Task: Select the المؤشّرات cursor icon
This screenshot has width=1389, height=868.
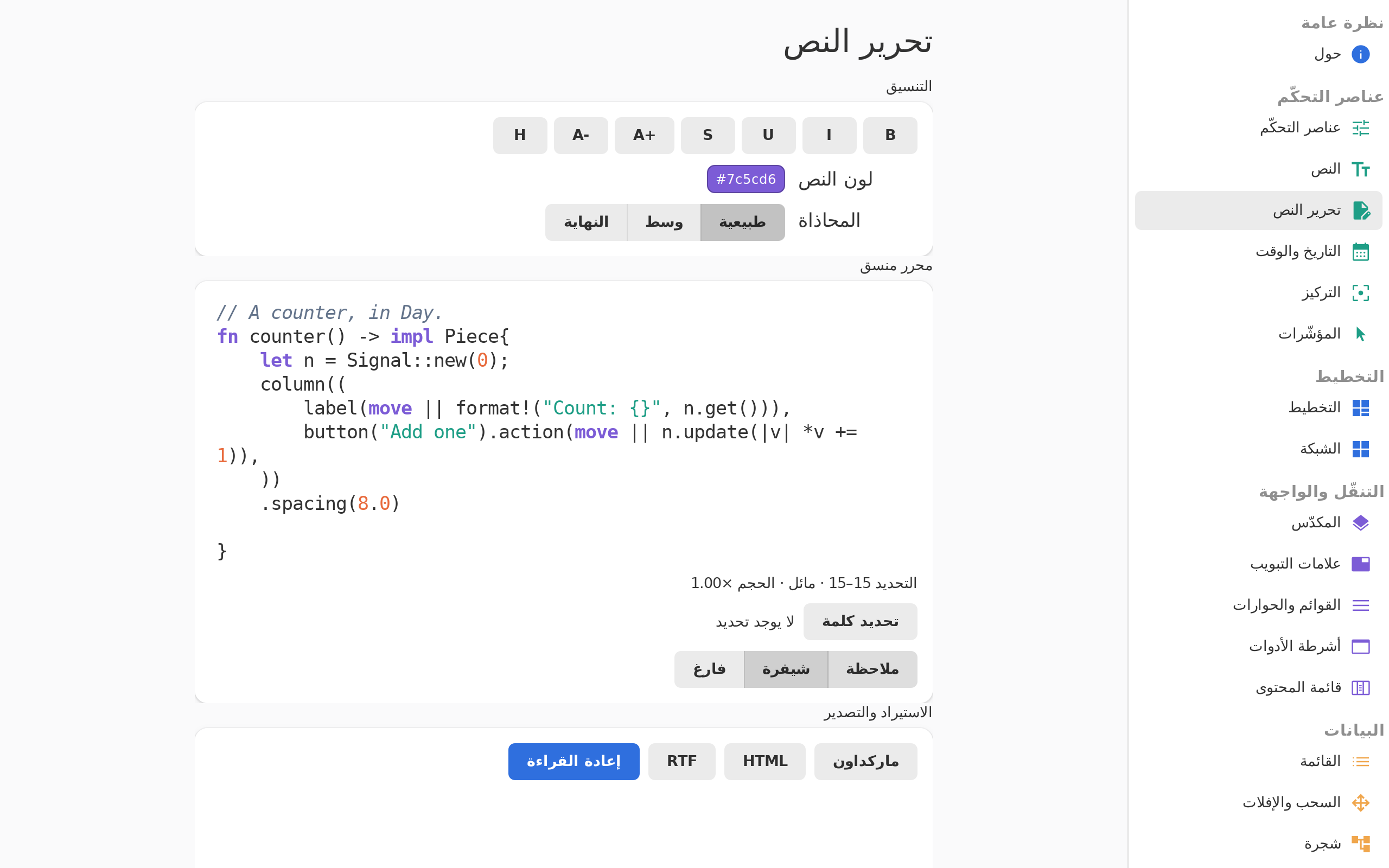Action: pos(1360,334)
